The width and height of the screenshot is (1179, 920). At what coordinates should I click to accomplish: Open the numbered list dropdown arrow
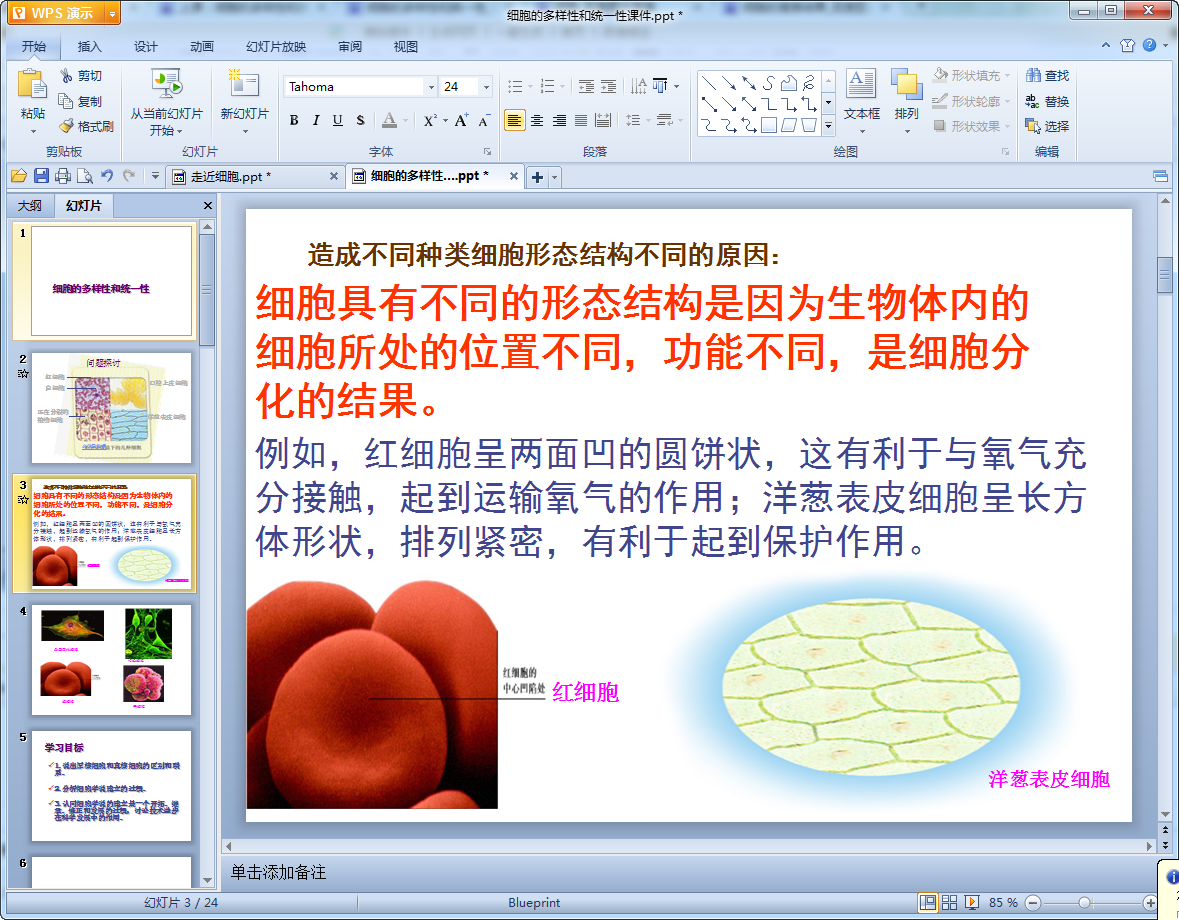(x=562, y=86)
